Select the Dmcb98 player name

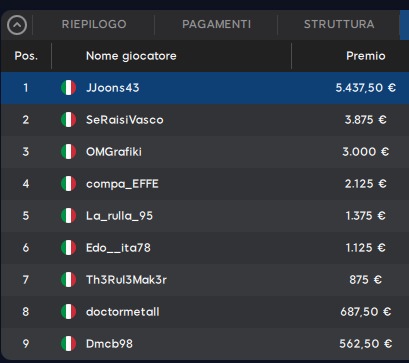[109, 344]
